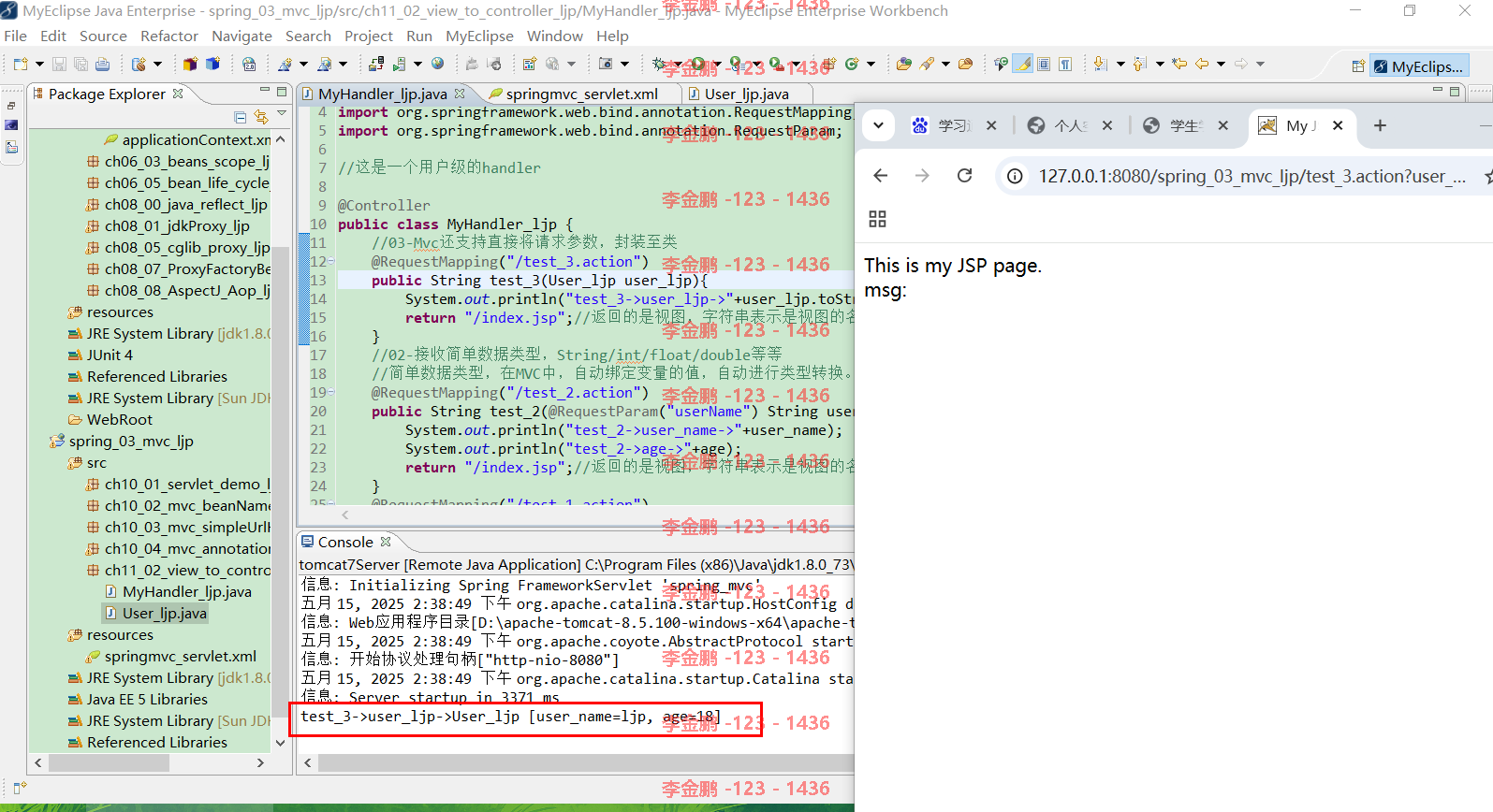This screenshot has height=812, width=1493.
Task: Click the Next Annotation arrow icon
Action: pos(1101,65)
